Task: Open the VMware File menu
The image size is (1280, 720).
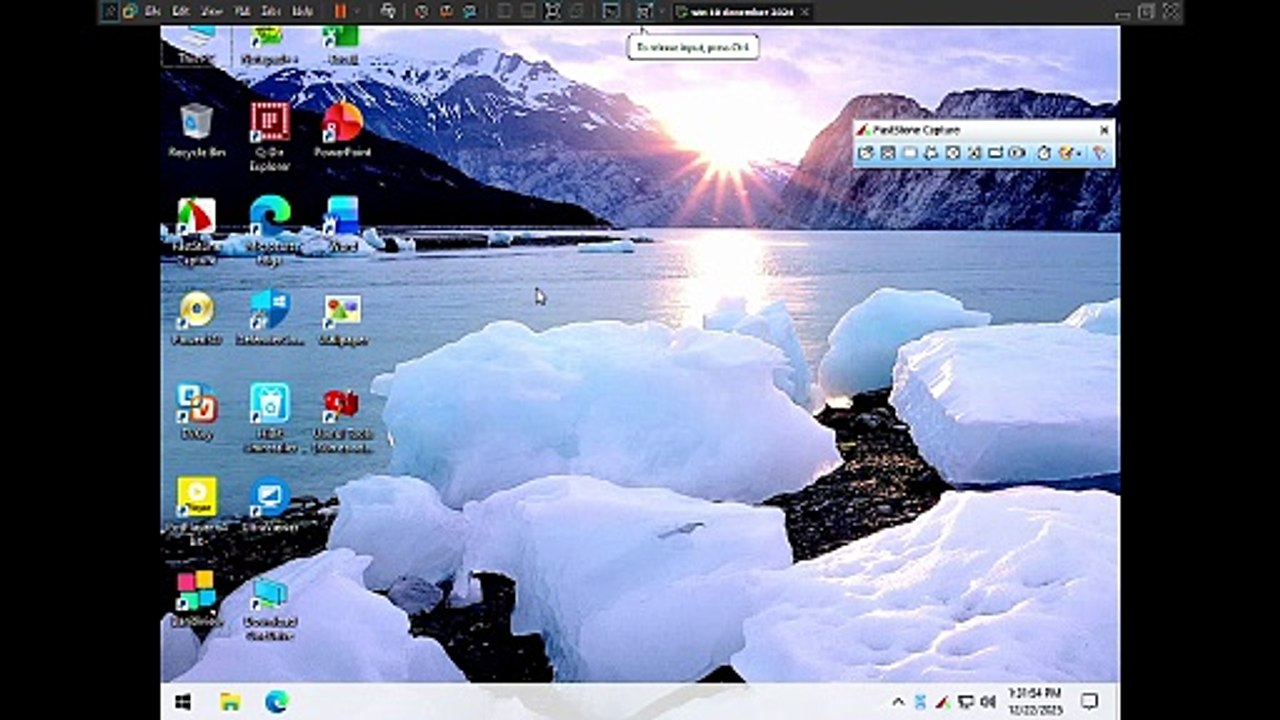Action: pos(153,11)
